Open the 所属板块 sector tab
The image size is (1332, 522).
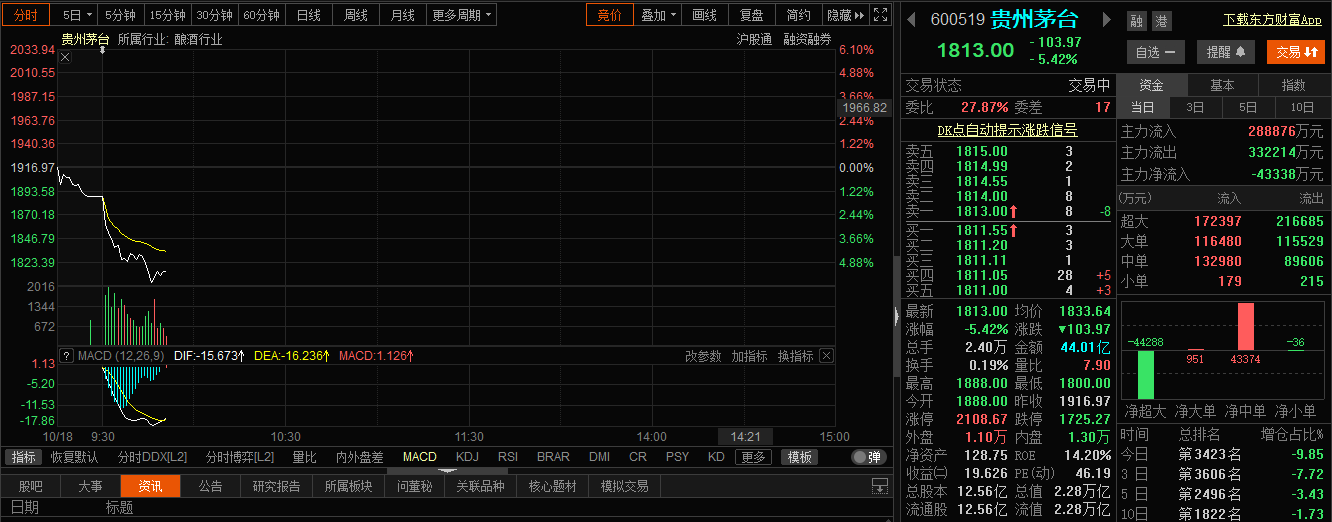(x=348, y=486)
